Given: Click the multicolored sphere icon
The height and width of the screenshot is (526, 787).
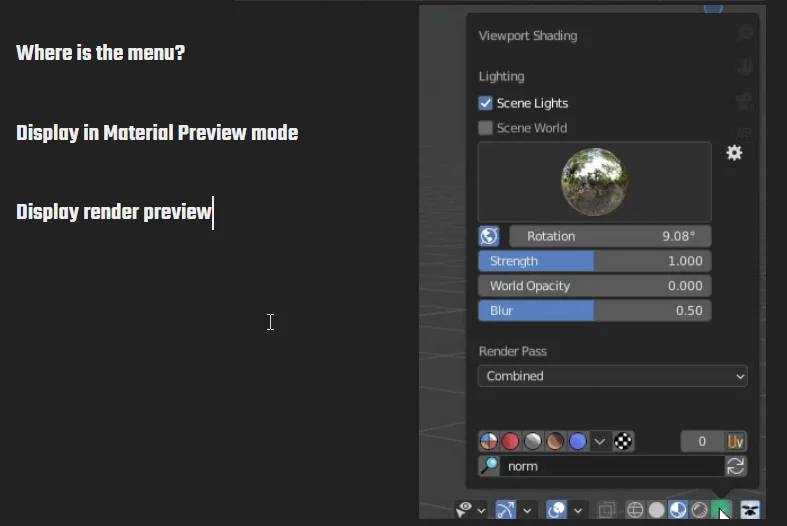Looking at the screenshot, I should coord(489,442).
